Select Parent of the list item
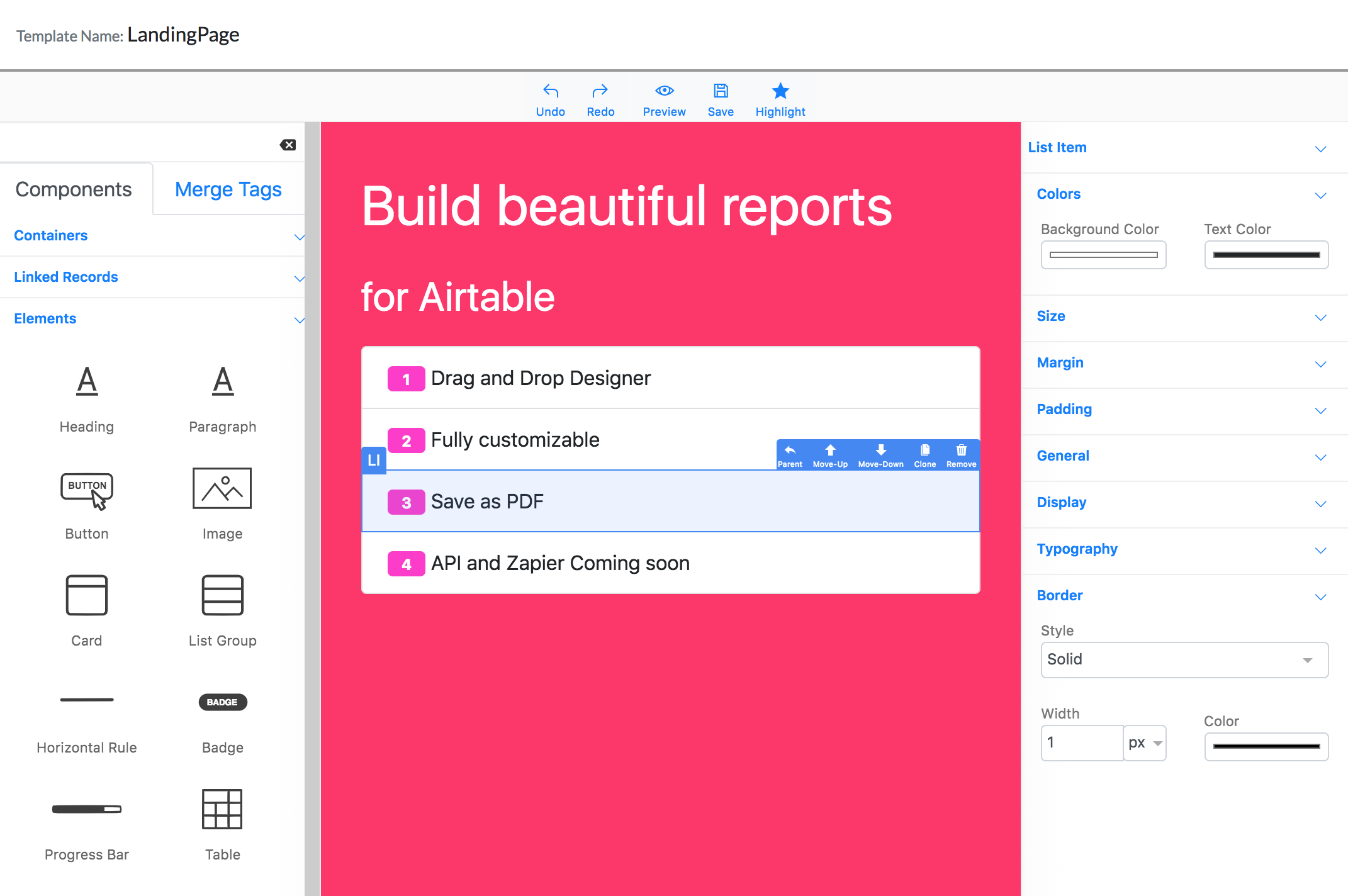The height and width of the screenshot is (896, 1348). (x=790, y=456)
